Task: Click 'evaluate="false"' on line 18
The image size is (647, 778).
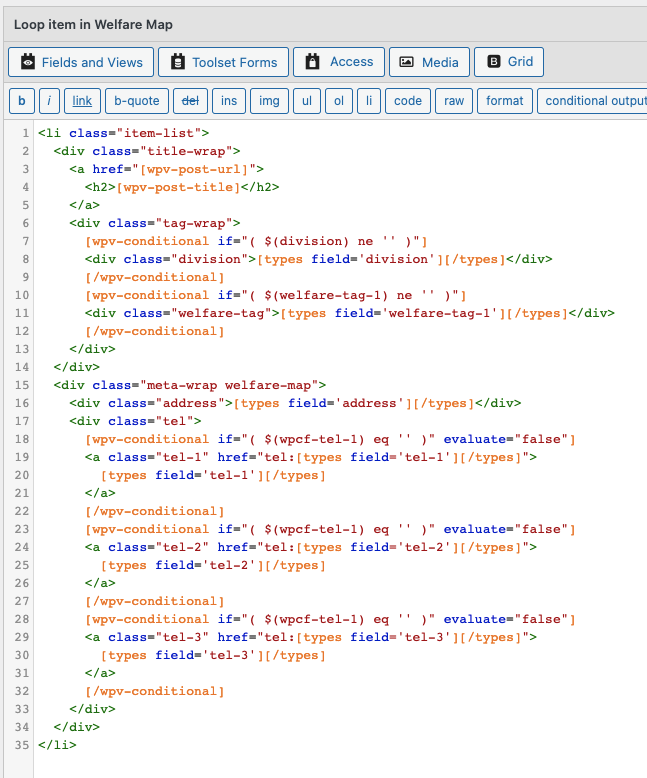Action: (505, 439)
